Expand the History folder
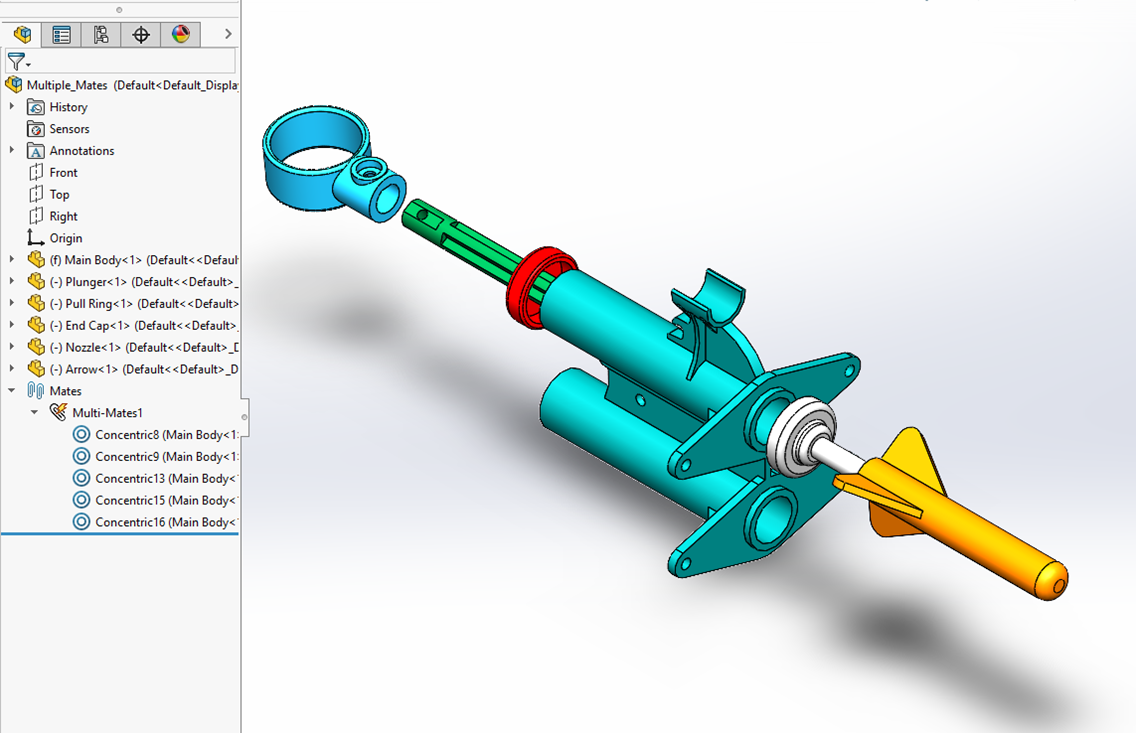 pos(10,106)
